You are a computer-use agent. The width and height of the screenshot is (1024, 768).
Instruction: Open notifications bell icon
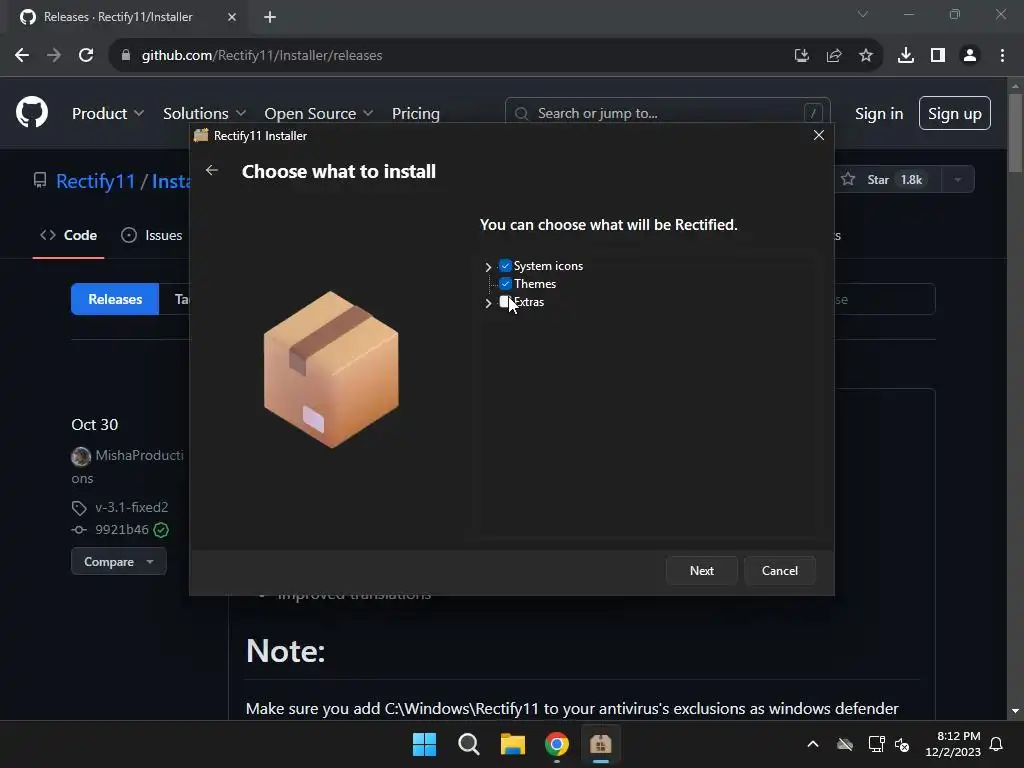997,744
